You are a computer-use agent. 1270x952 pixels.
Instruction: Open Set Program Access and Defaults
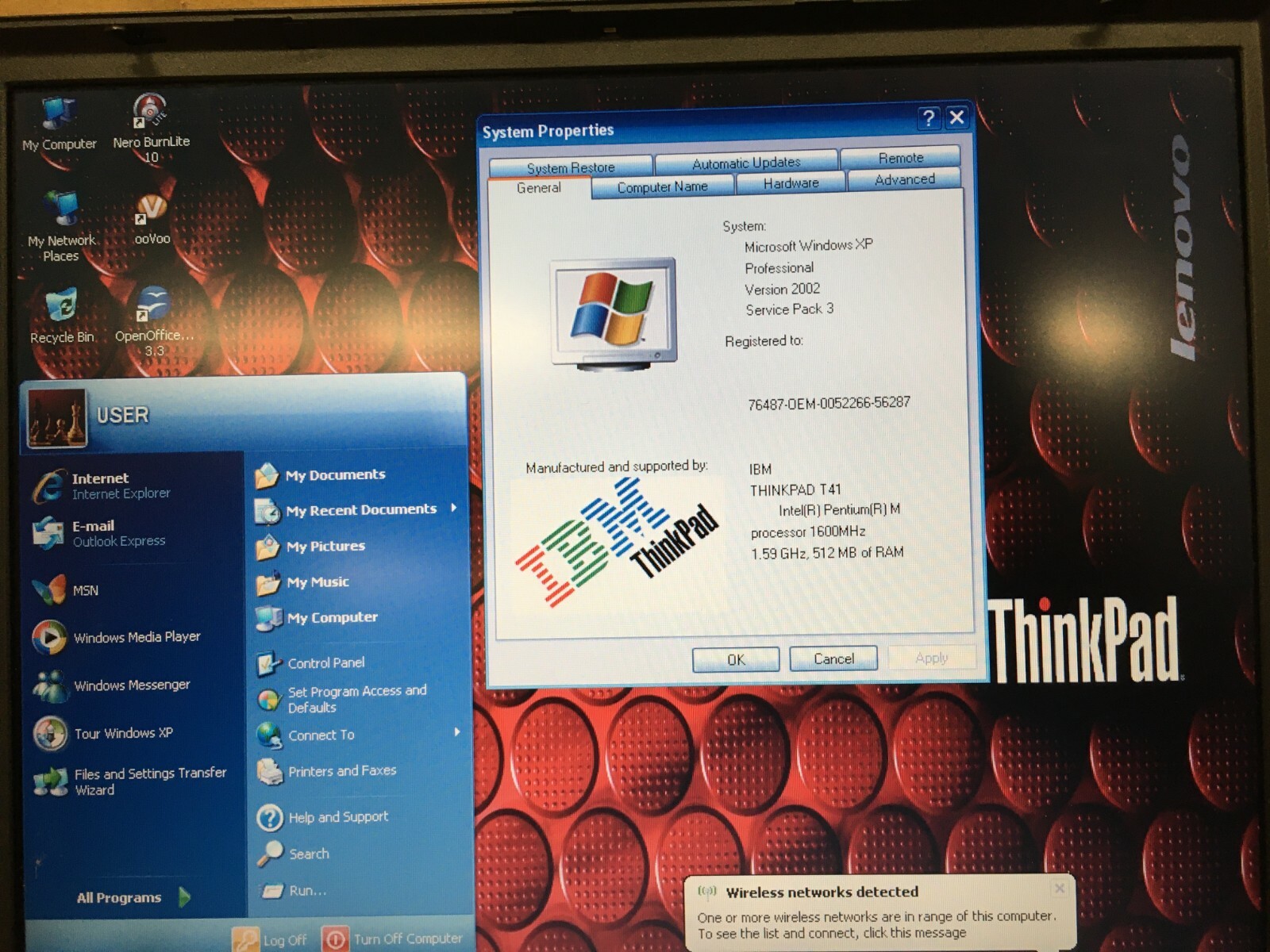(343, 699)
